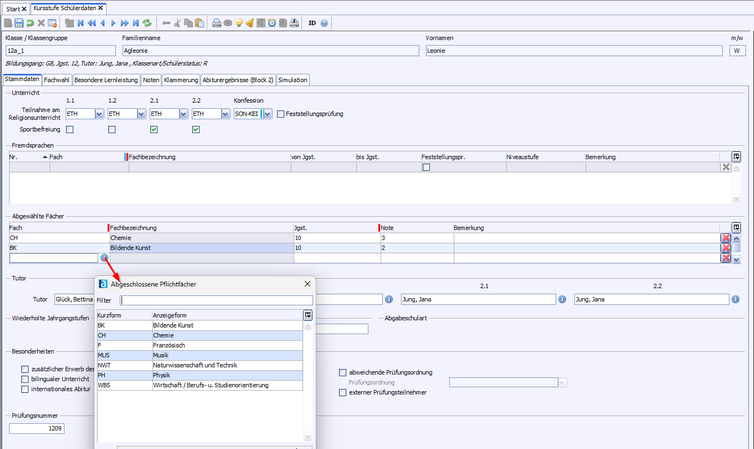
Task: Click the lookup icon beside empty Fach field
Action: [104, 258]
